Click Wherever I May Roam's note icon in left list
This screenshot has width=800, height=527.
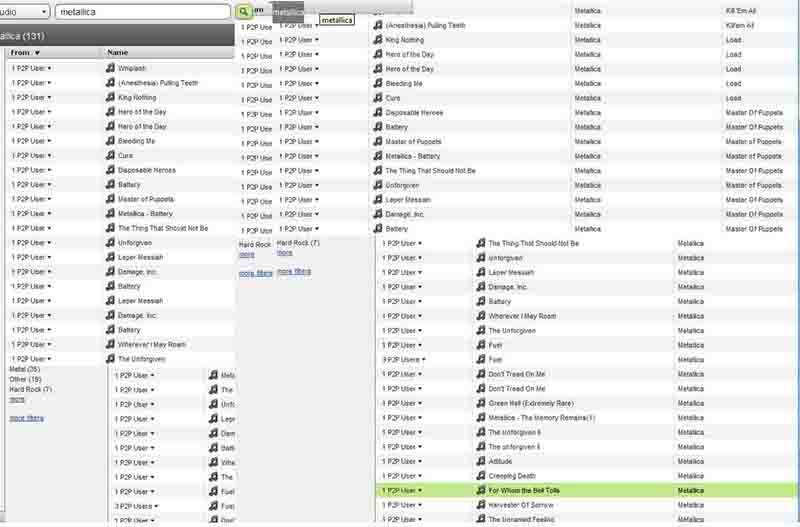[x=110, y=344]
